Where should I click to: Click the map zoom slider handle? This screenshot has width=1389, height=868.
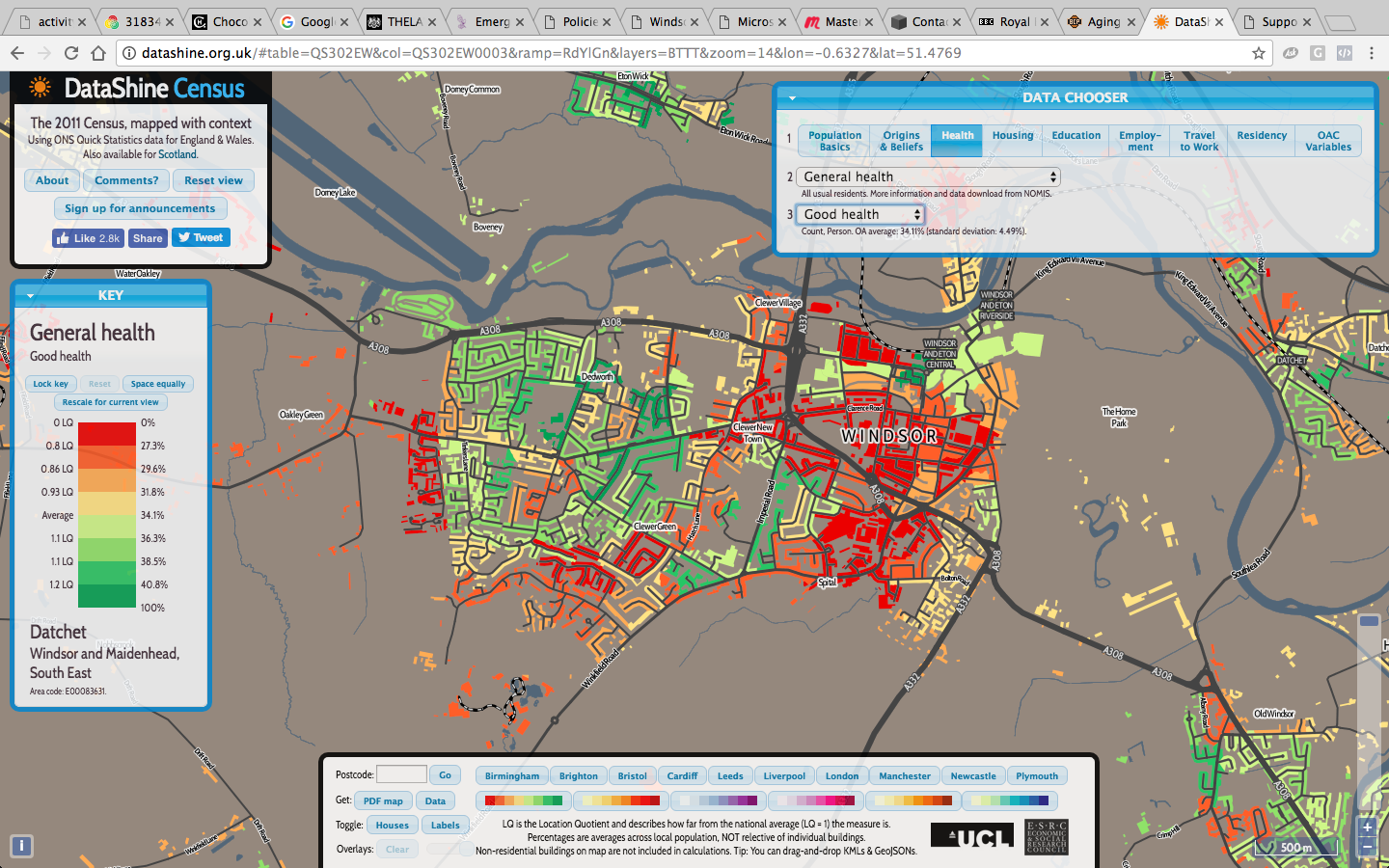[x=1369, y=621]
